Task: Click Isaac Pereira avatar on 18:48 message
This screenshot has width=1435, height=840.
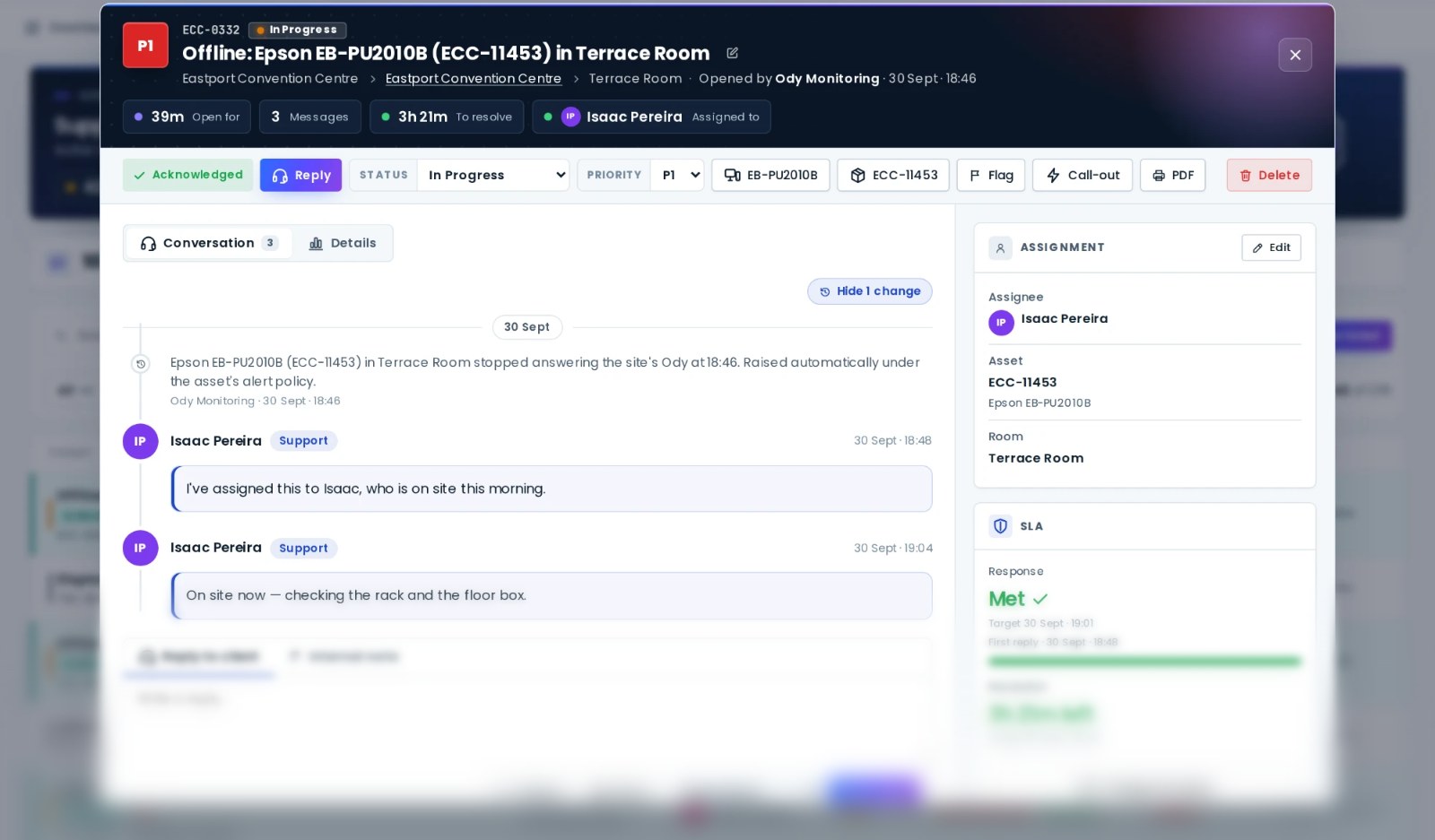Action: point(140,441)
